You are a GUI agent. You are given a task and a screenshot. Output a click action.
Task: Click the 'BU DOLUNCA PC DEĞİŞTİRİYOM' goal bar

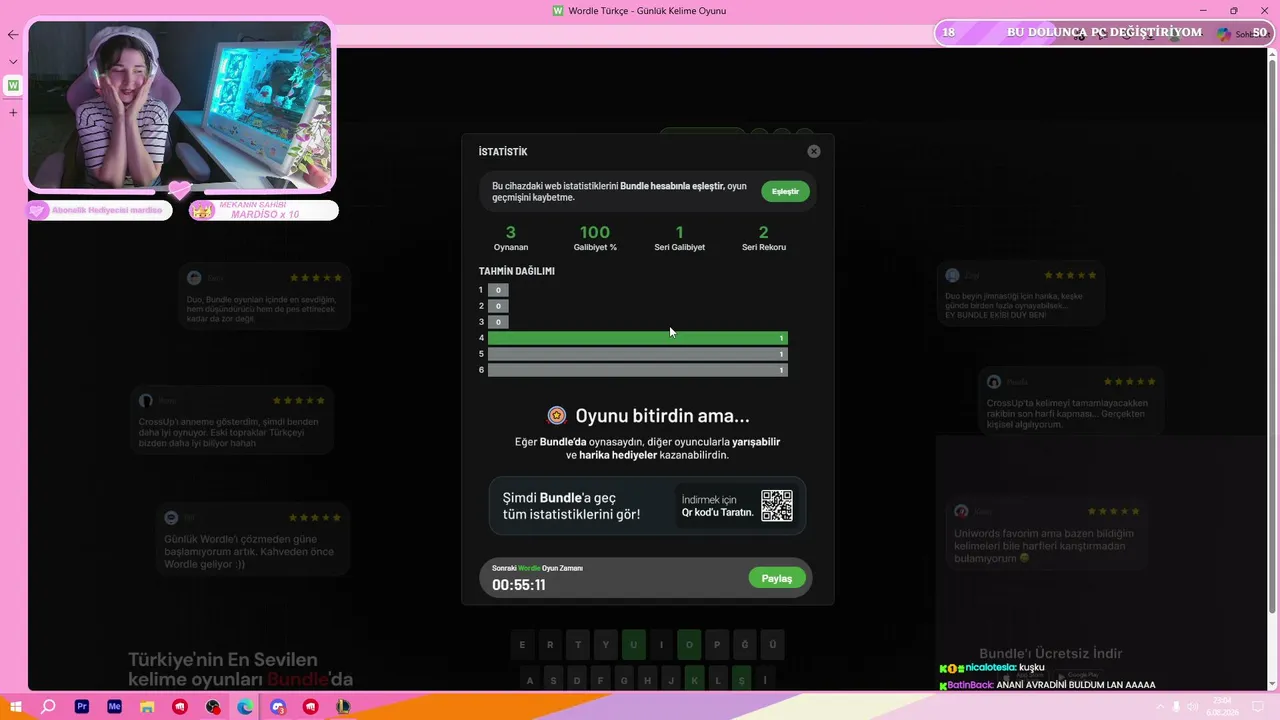coord(1103,33)
